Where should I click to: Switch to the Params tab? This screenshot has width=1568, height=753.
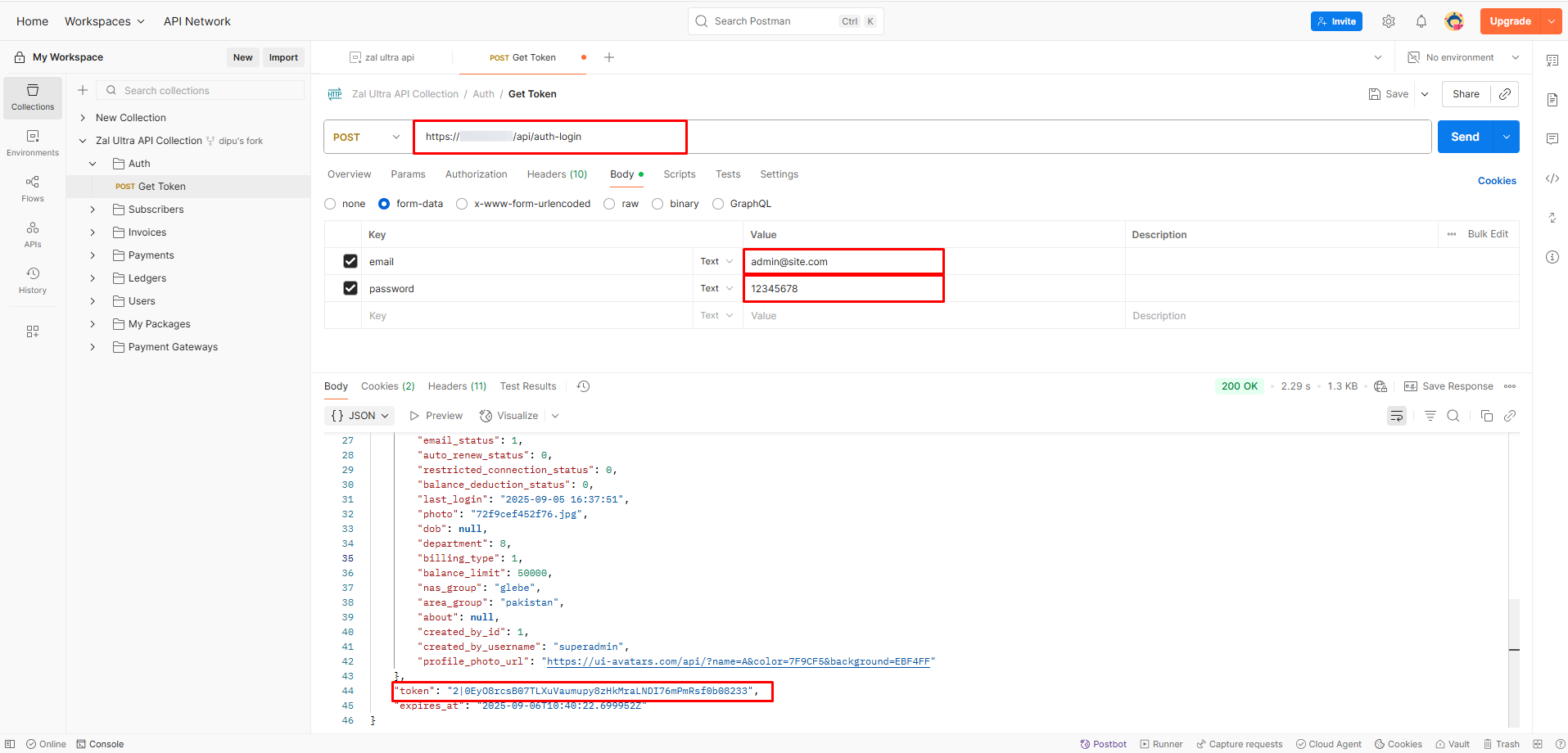[408, 174]
